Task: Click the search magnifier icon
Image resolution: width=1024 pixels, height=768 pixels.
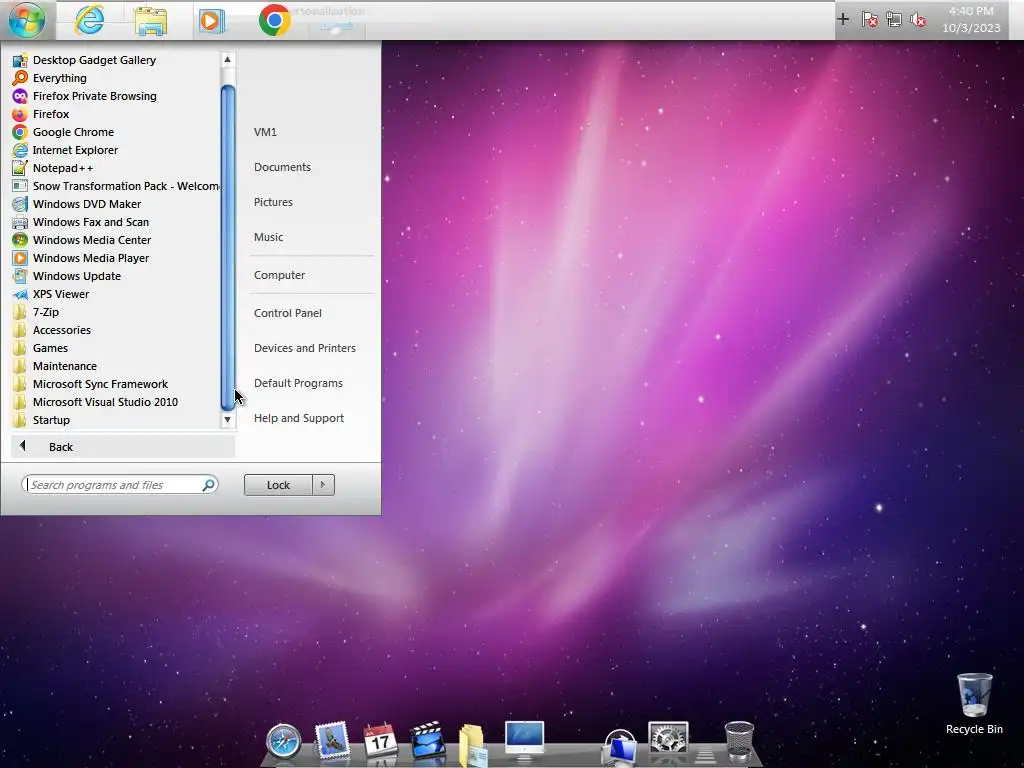Action: pos(208,485)
